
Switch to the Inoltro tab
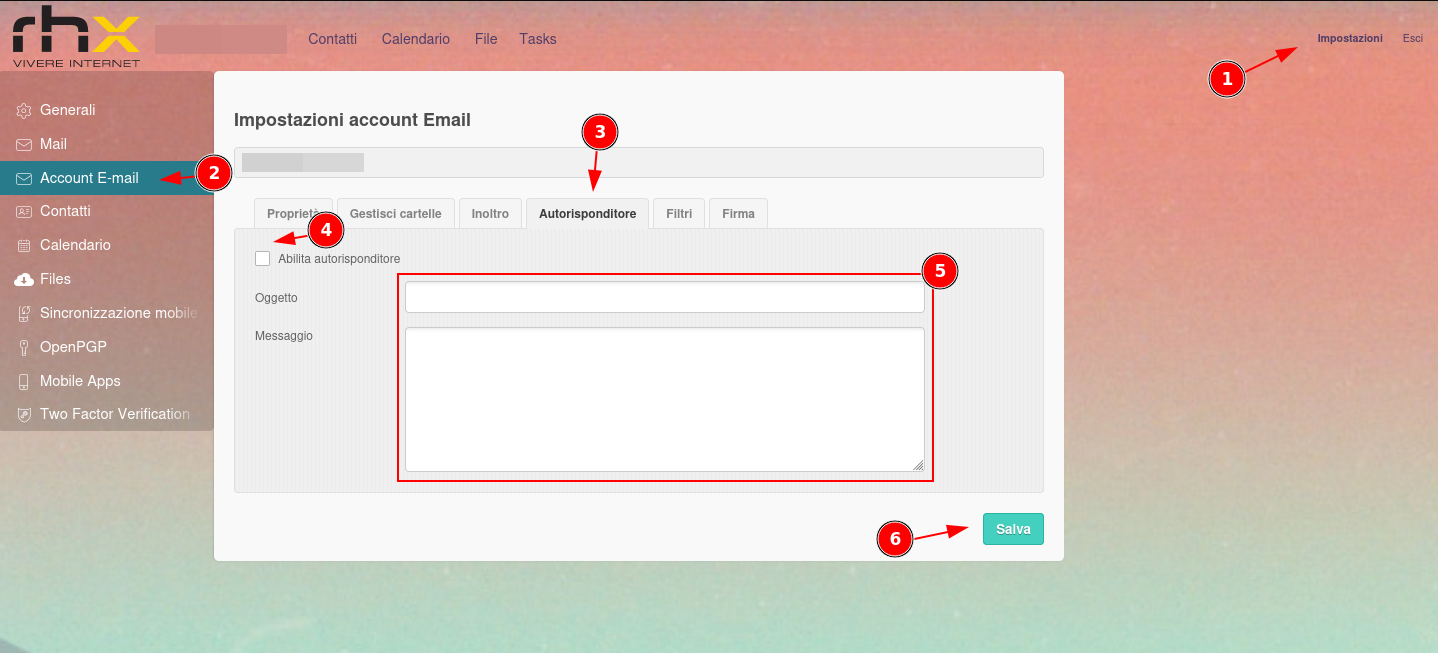click(490, 214)
